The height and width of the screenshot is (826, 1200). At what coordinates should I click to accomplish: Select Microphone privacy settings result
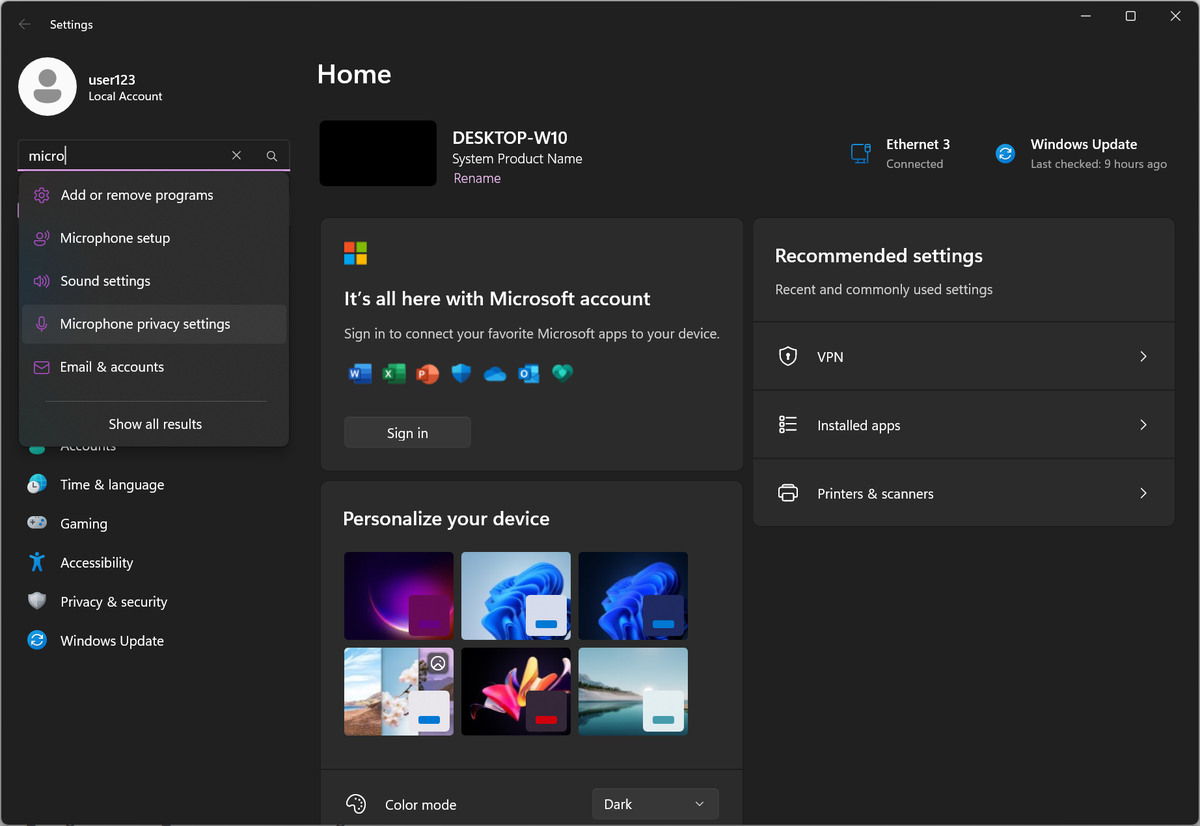pos(154,324)
